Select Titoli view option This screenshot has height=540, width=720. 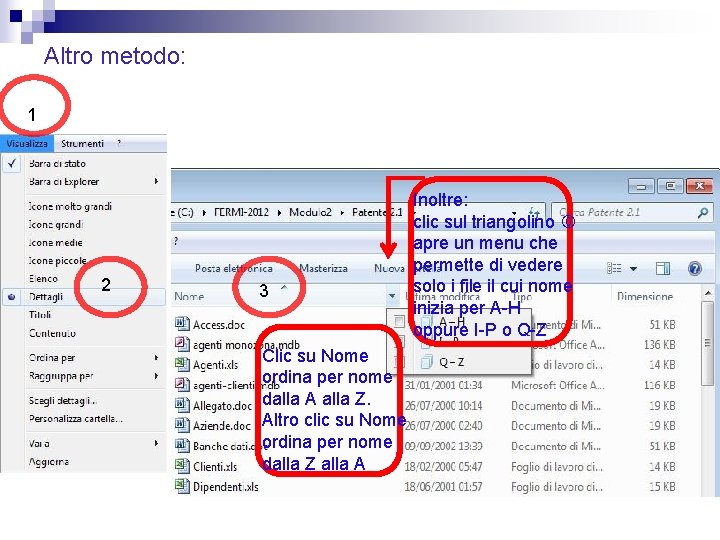tap(40, 315)
